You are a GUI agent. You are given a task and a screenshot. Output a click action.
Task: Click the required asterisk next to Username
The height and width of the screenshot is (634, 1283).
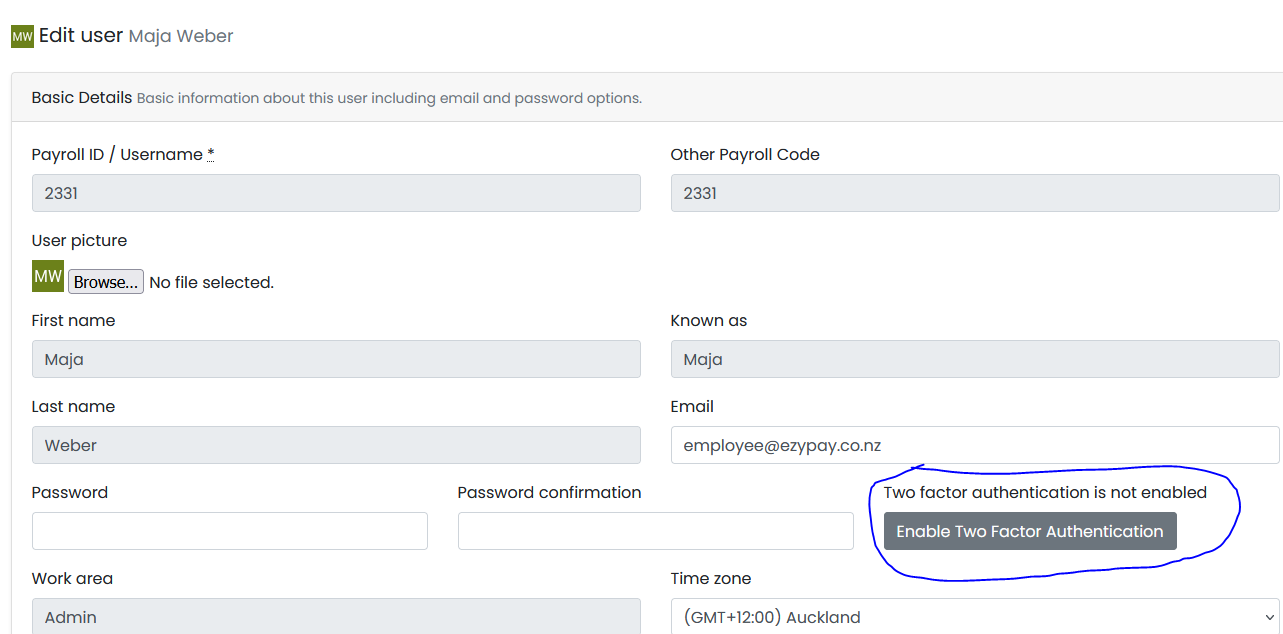211,154
